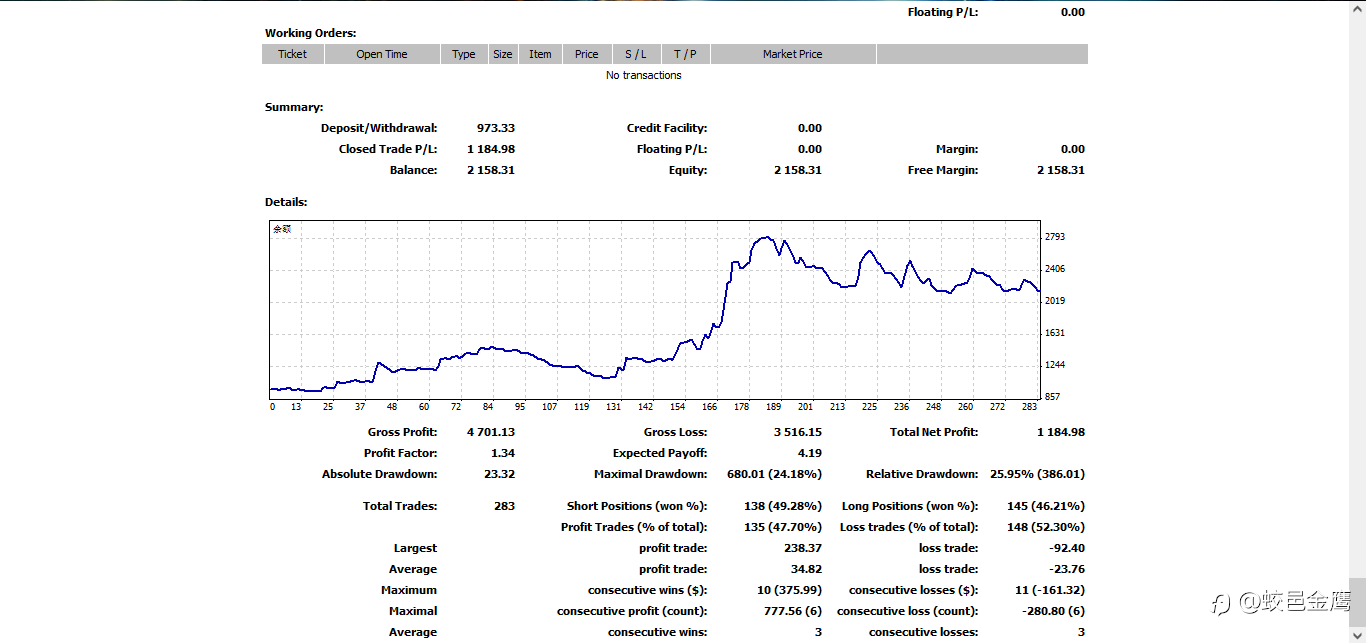Click the Market Price column header
Viewport: 1366px width, 643px height.
(x=793, y=54)
